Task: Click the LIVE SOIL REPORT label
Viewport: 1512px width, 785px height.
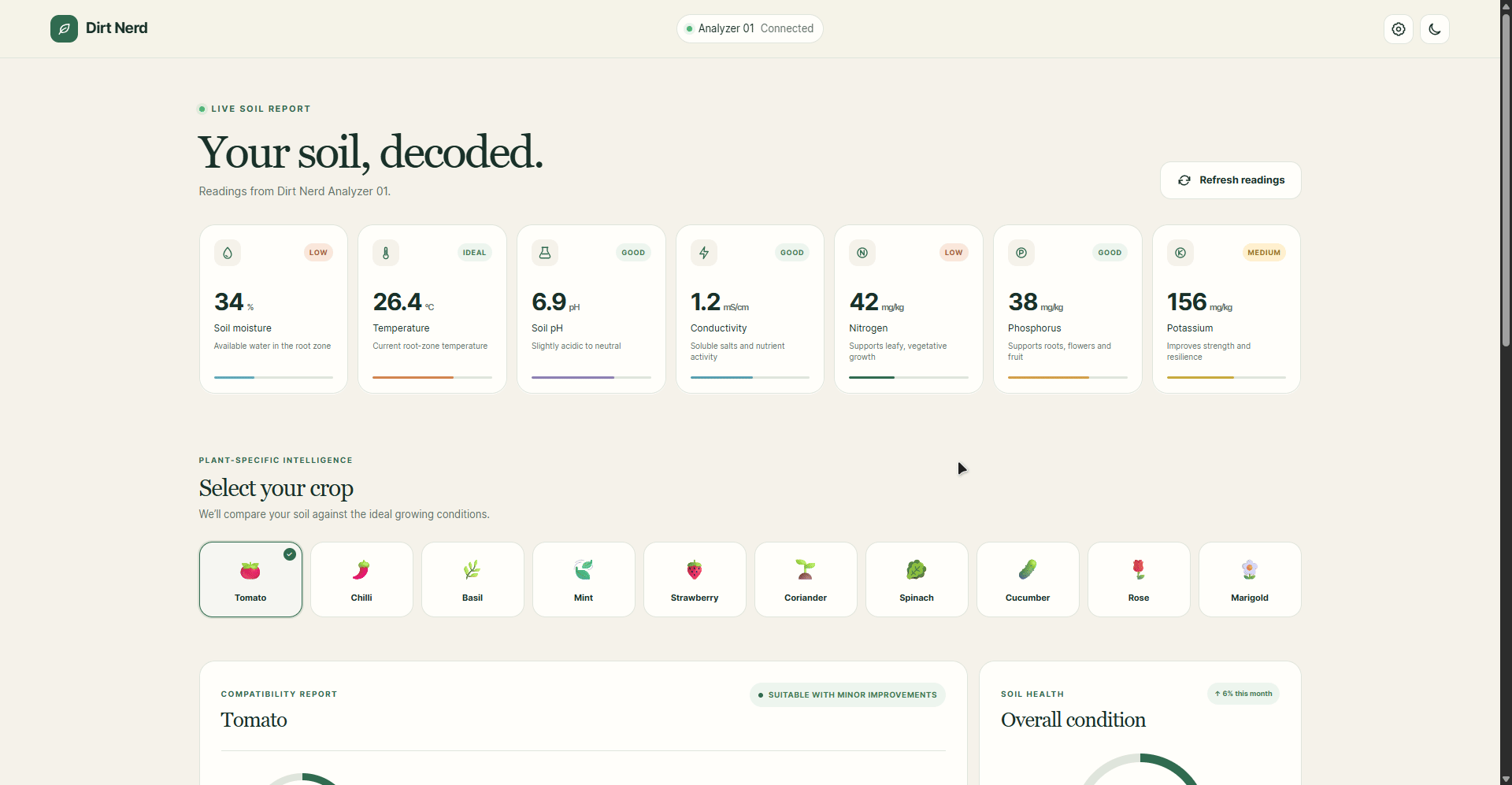Action: coord(261,109)
